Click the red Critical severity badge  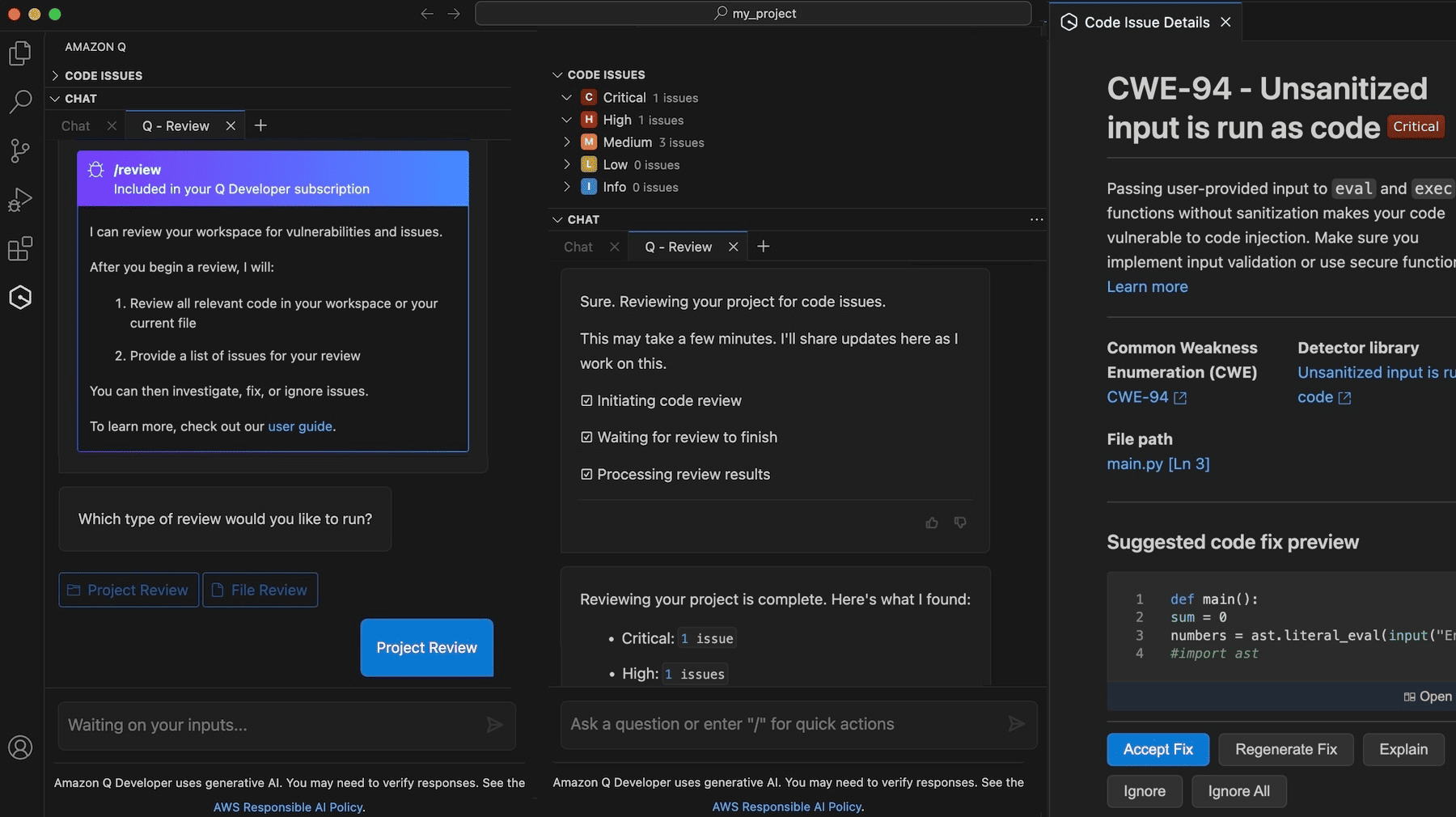[1416, 126]
